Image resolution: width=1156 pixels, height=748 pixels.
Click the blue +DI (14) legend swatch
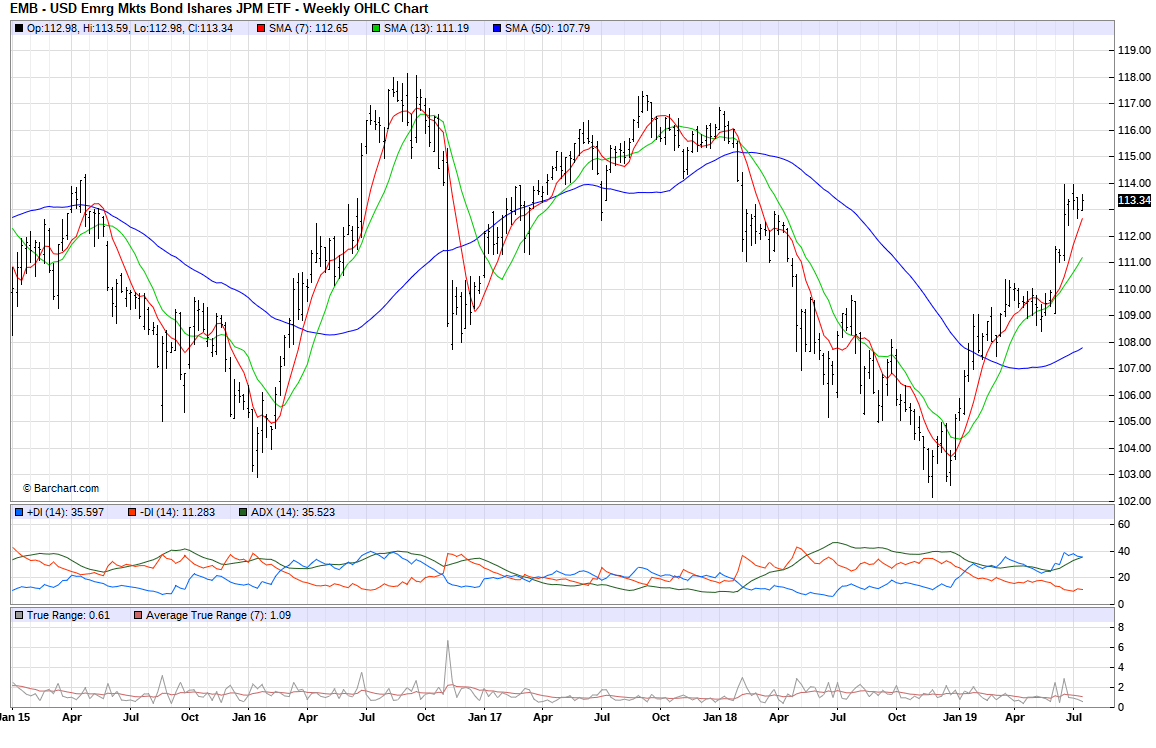19,512
